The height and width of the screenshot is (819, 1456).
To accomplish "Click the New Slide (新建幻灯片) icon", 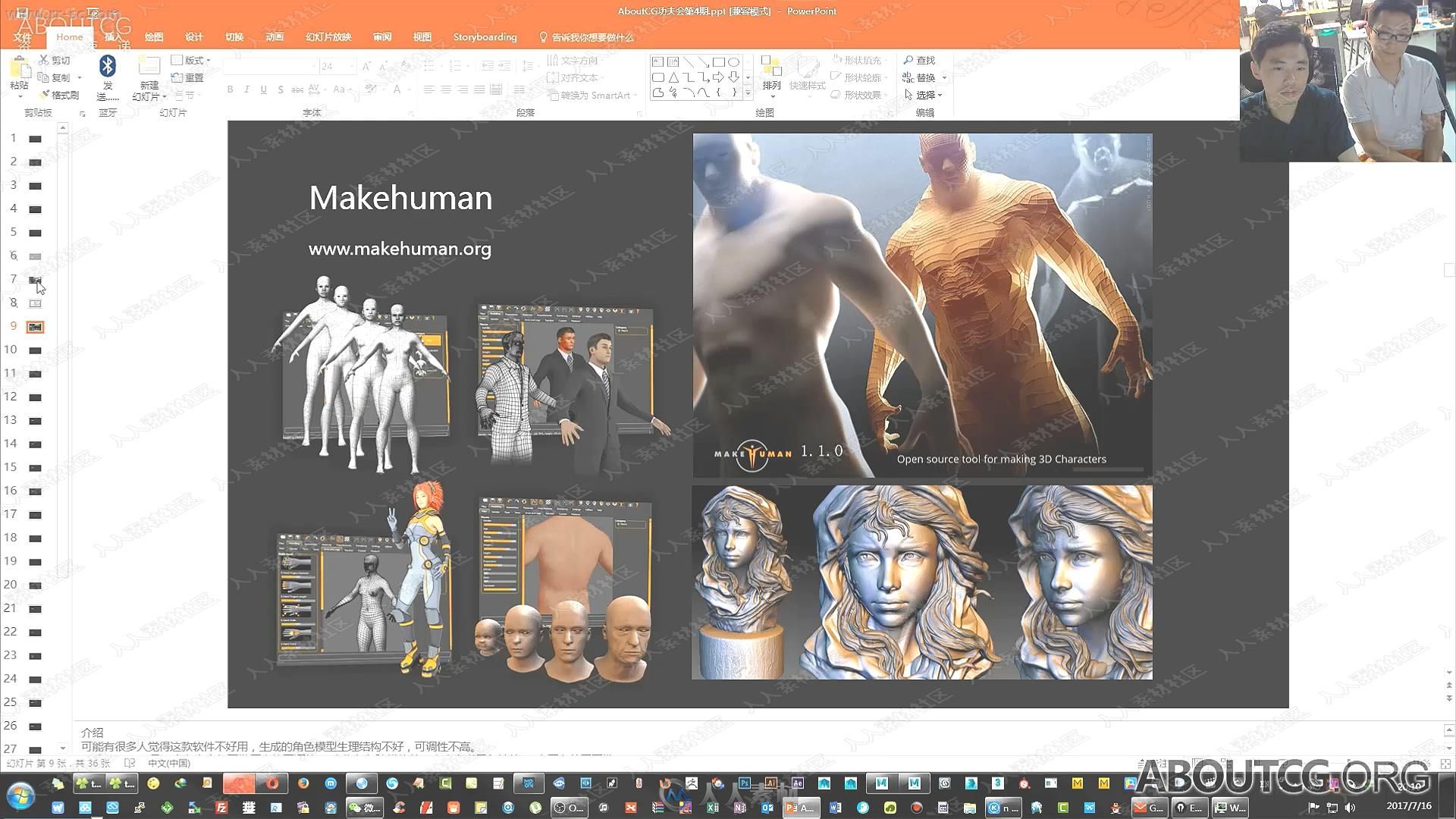I will (149, 67).
